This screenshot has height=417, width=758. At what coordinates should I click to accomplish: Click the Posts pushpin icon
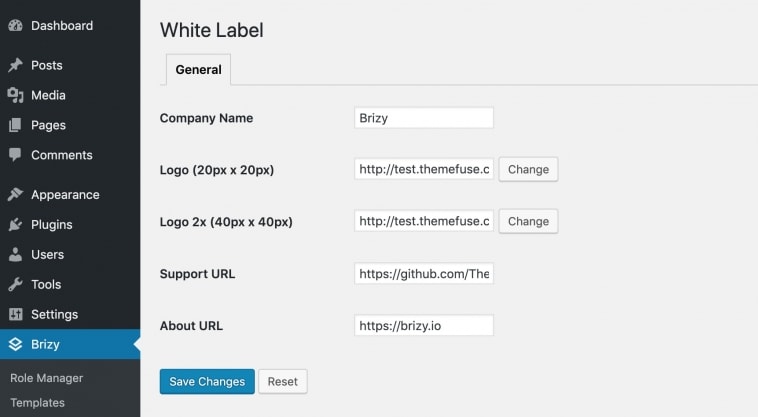pyautogui.click(x=15, y=65)
